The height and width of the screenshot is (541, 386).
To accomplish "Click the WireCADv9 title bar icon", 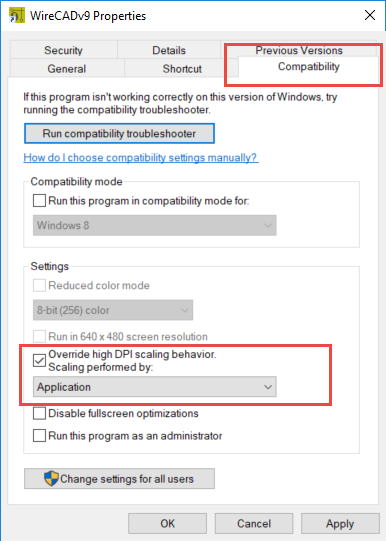I will tap(17, 16).
